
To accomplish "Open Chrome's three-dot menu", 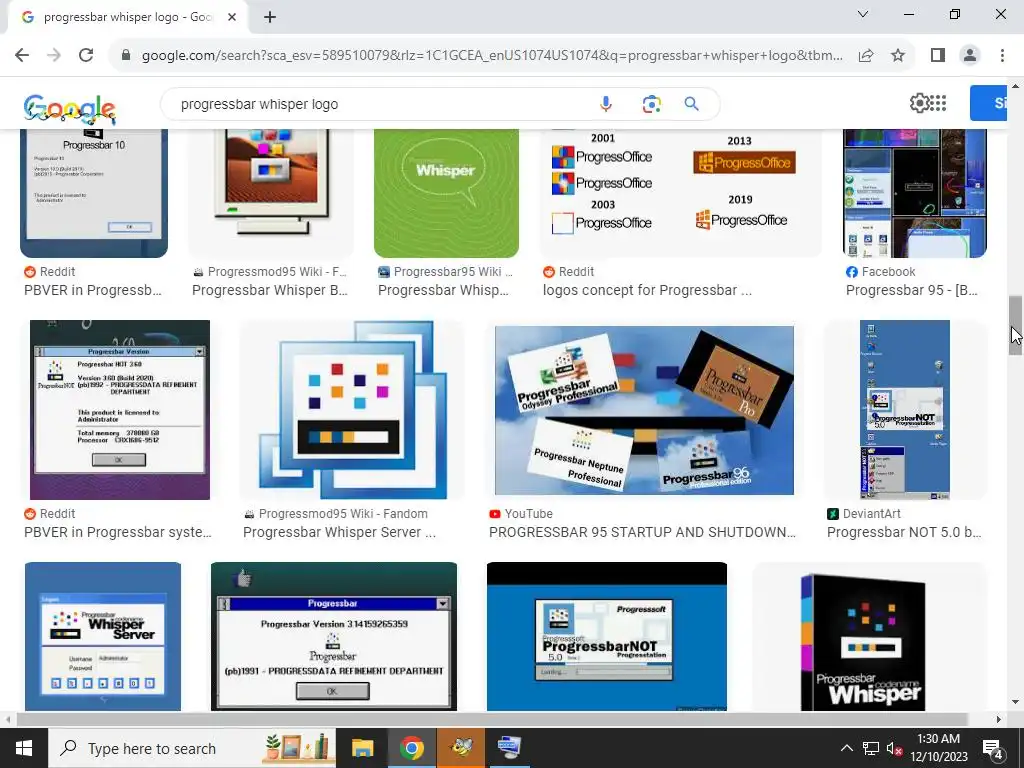I will (x=1002, y=56).
